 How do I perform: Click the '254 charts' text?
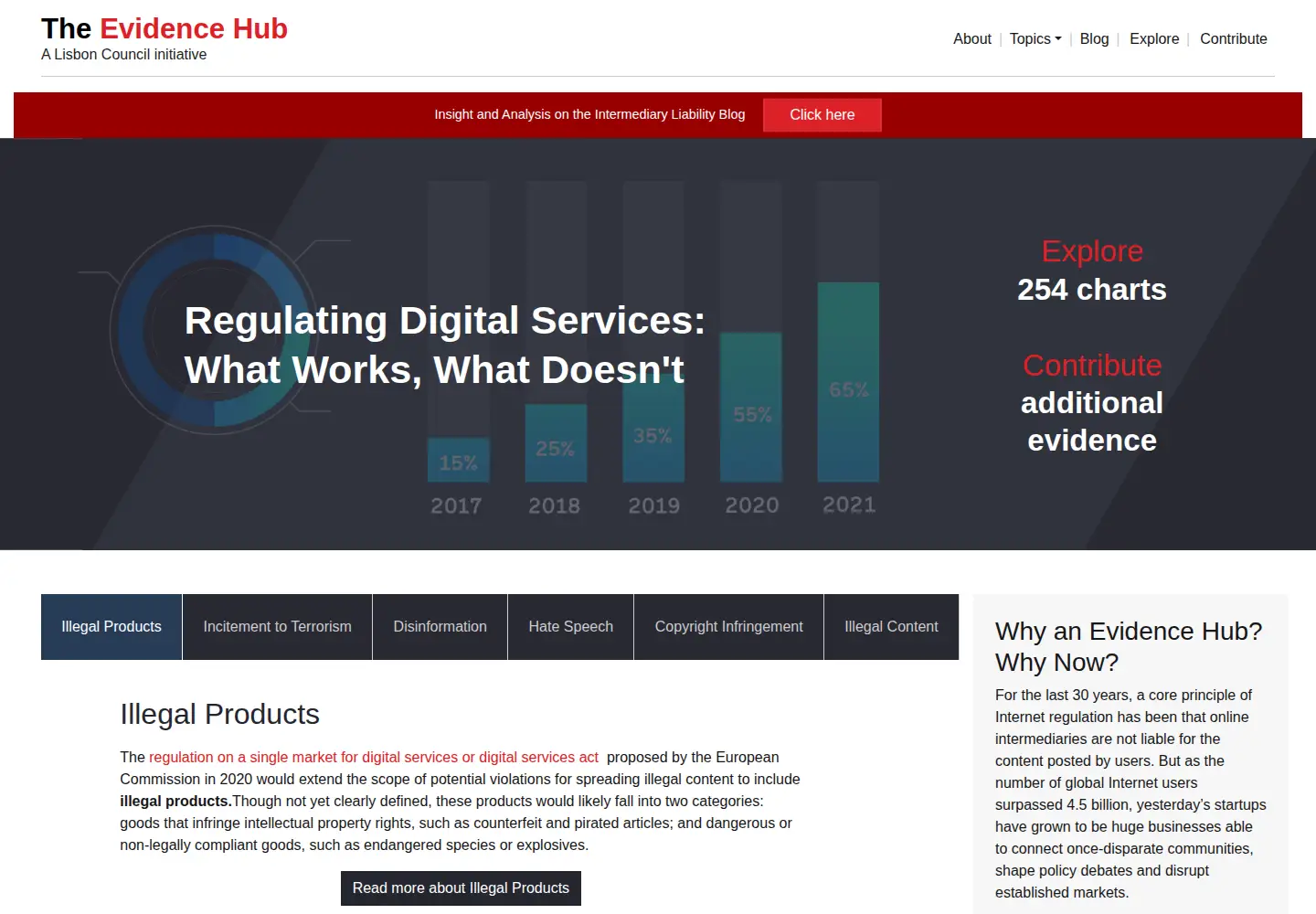tap(1092, 290)
